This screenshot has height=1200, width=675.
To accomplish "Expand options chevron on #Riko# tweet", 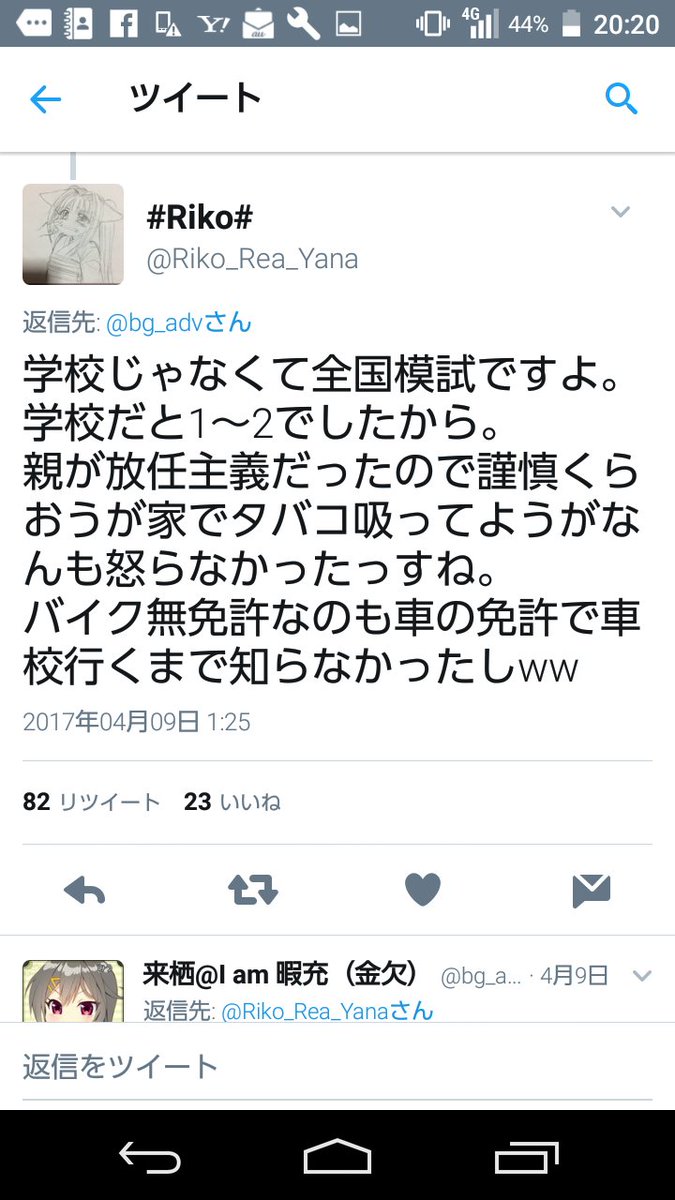I will click(621, 212).
